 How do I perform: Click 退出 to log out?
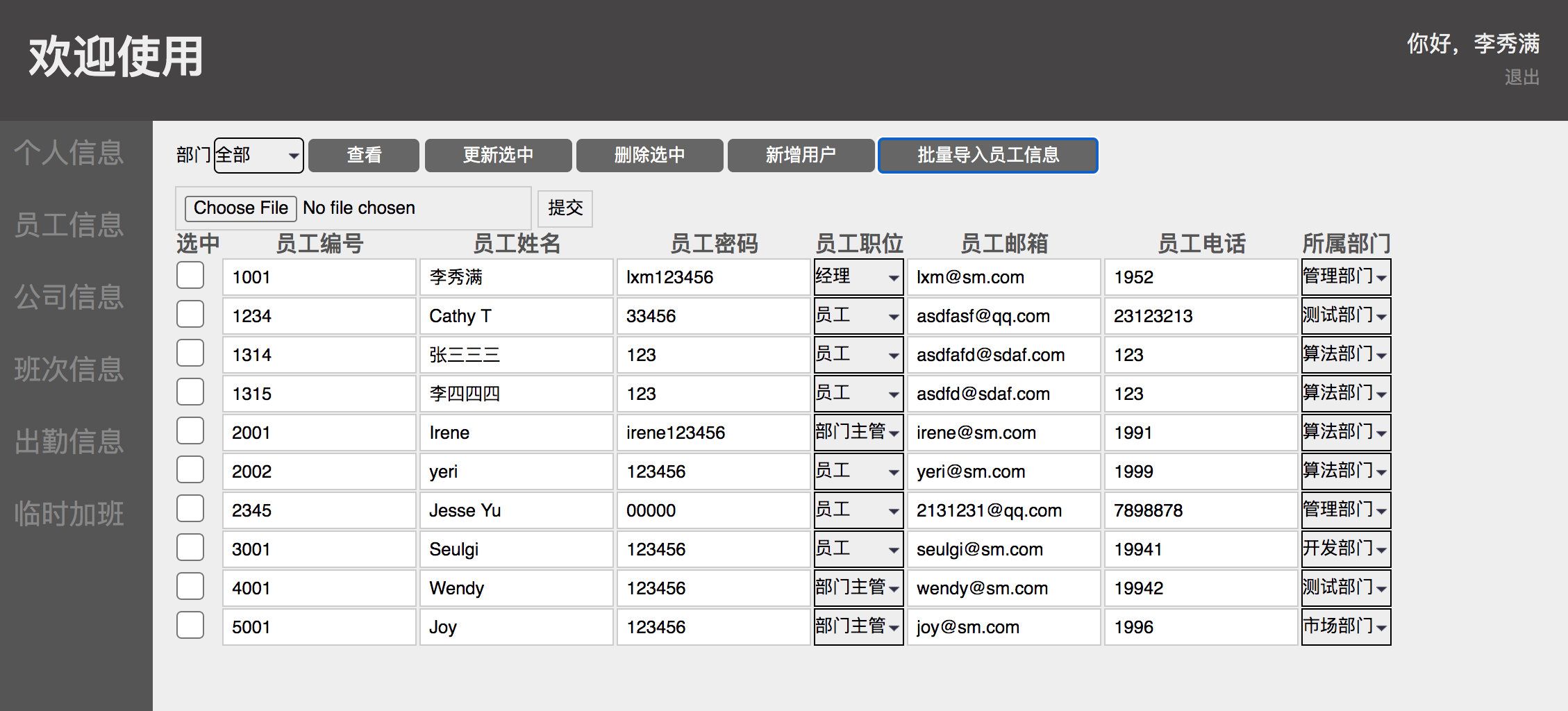pyautogui.click(x=1521, y=77)
